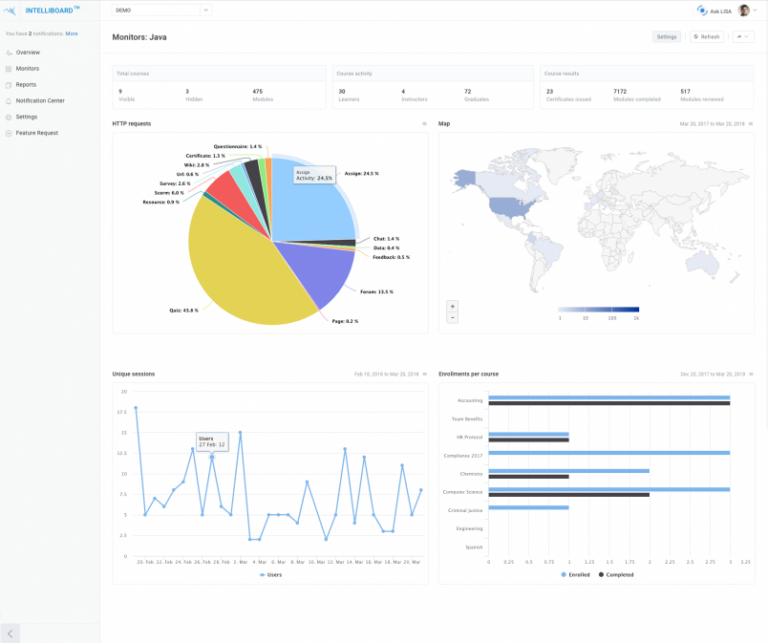Click the Feature Request icon in the sidebar
This screenshot has width=768, height=643.
tap(9, 132)
